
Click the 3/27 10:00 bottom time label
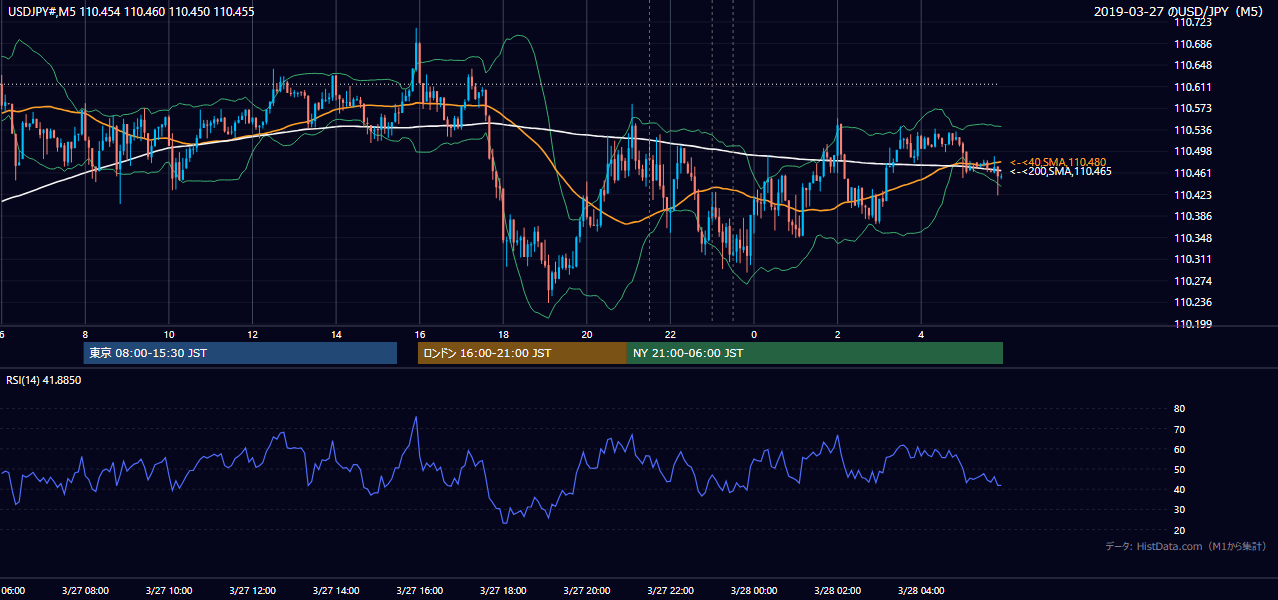169,590
